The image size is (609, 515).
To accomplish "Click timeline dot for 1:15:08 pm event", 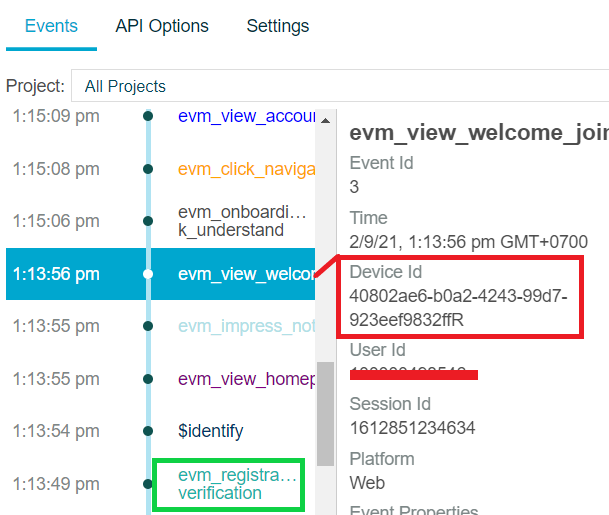I will 148,169.
